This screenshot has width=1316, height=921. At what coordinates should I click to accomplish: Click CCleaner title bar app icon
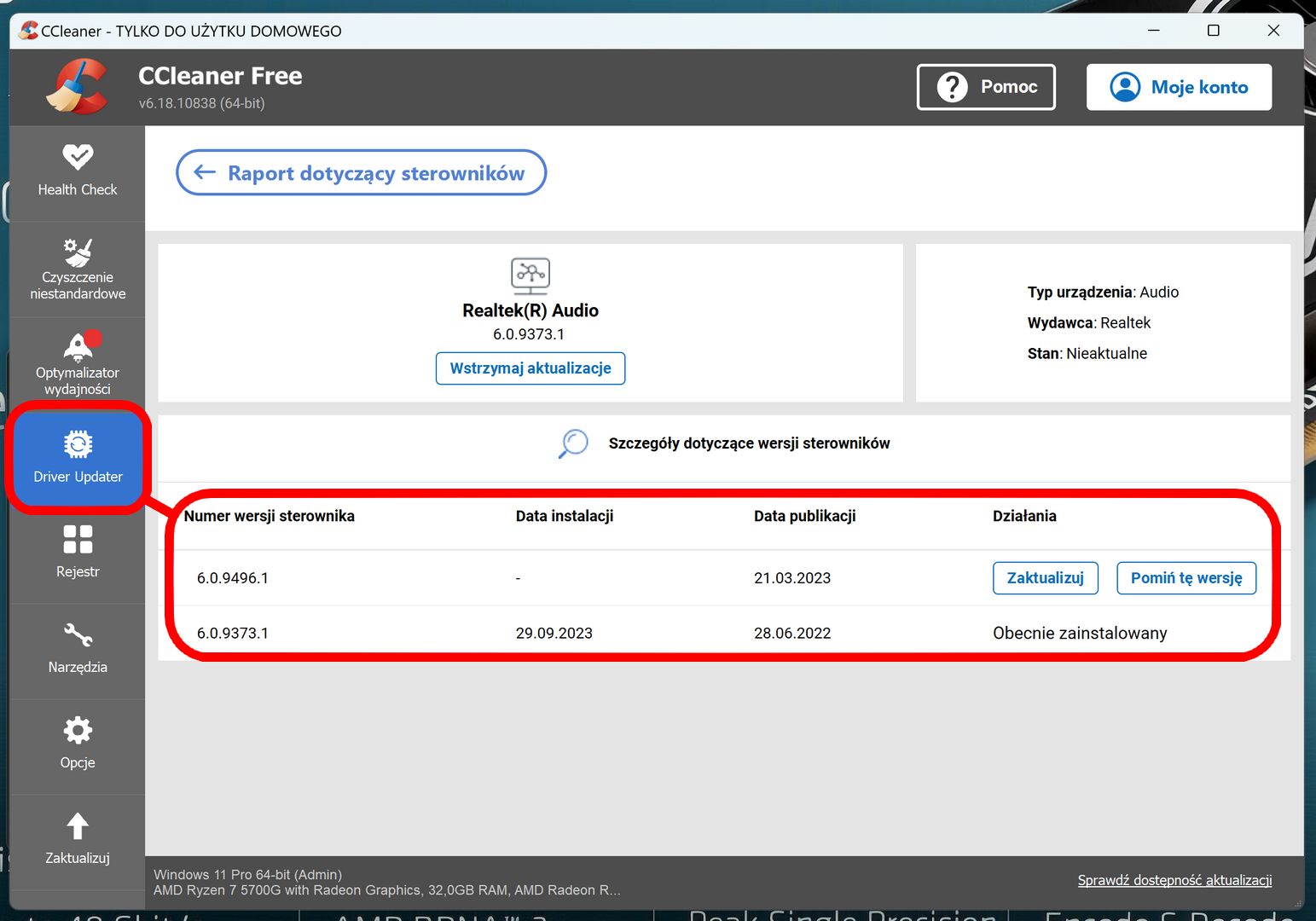(29, 31)
